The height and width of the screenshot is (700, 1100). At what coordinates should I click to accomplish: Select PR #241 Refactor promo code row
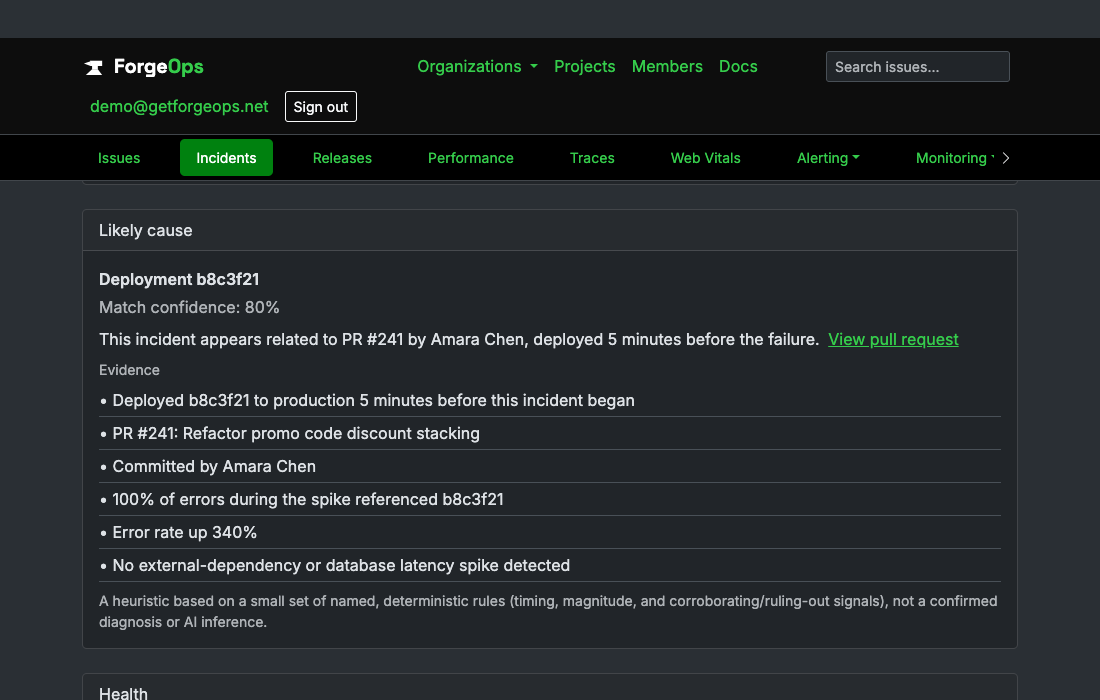tap(550, 433)
